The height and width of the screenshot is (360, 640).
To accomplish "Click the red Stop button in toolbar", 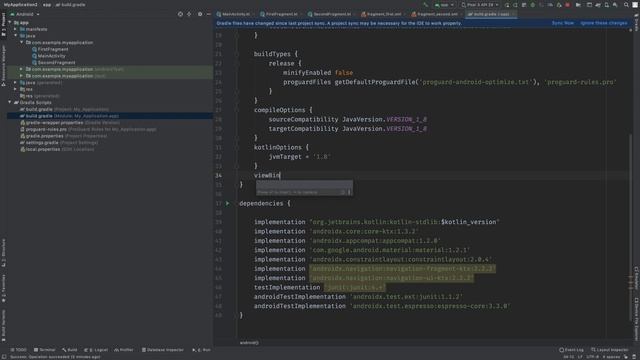I will click(567, 5).
